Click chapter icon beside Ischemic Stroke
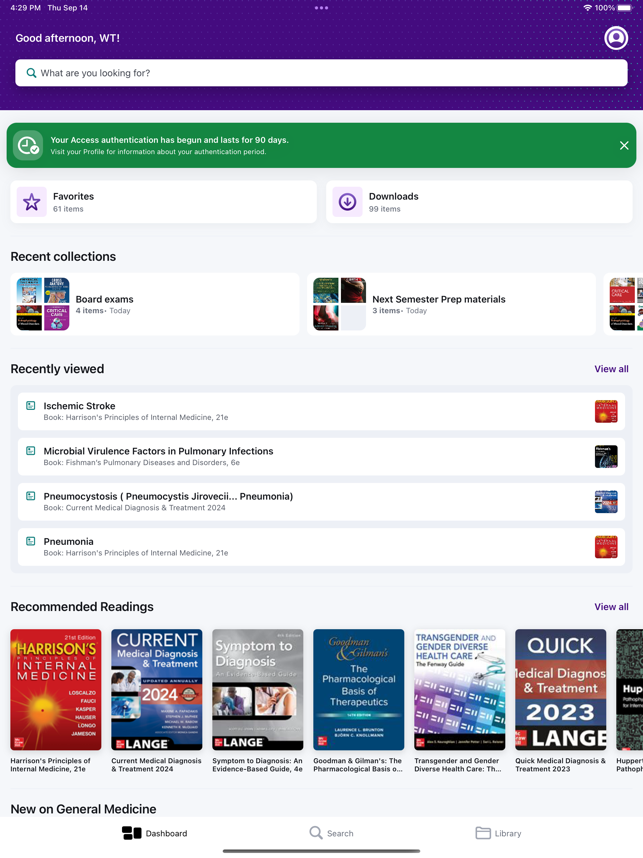Viewport: 643px width, 858px height. click(x=31, y=405)
